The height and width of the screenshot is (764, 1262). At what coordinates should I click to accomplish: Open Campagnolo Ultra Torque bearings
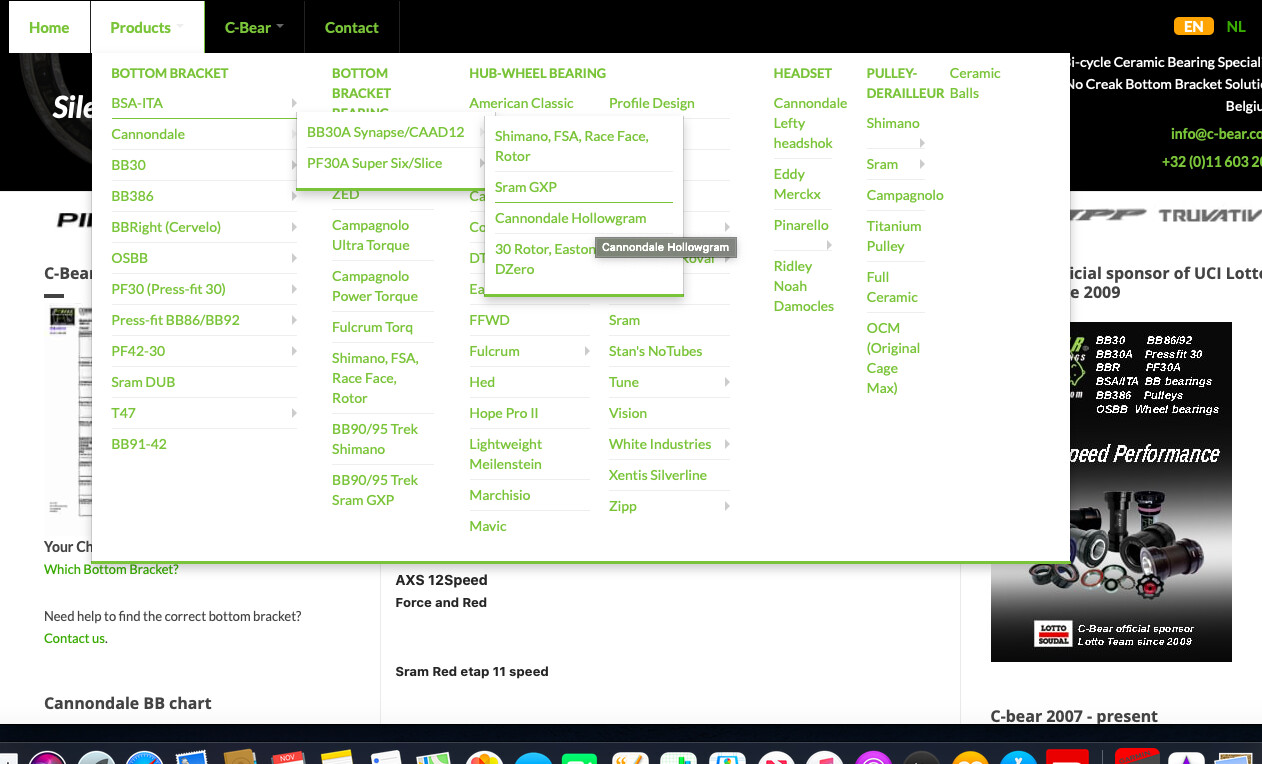click(x=371, y=235)
